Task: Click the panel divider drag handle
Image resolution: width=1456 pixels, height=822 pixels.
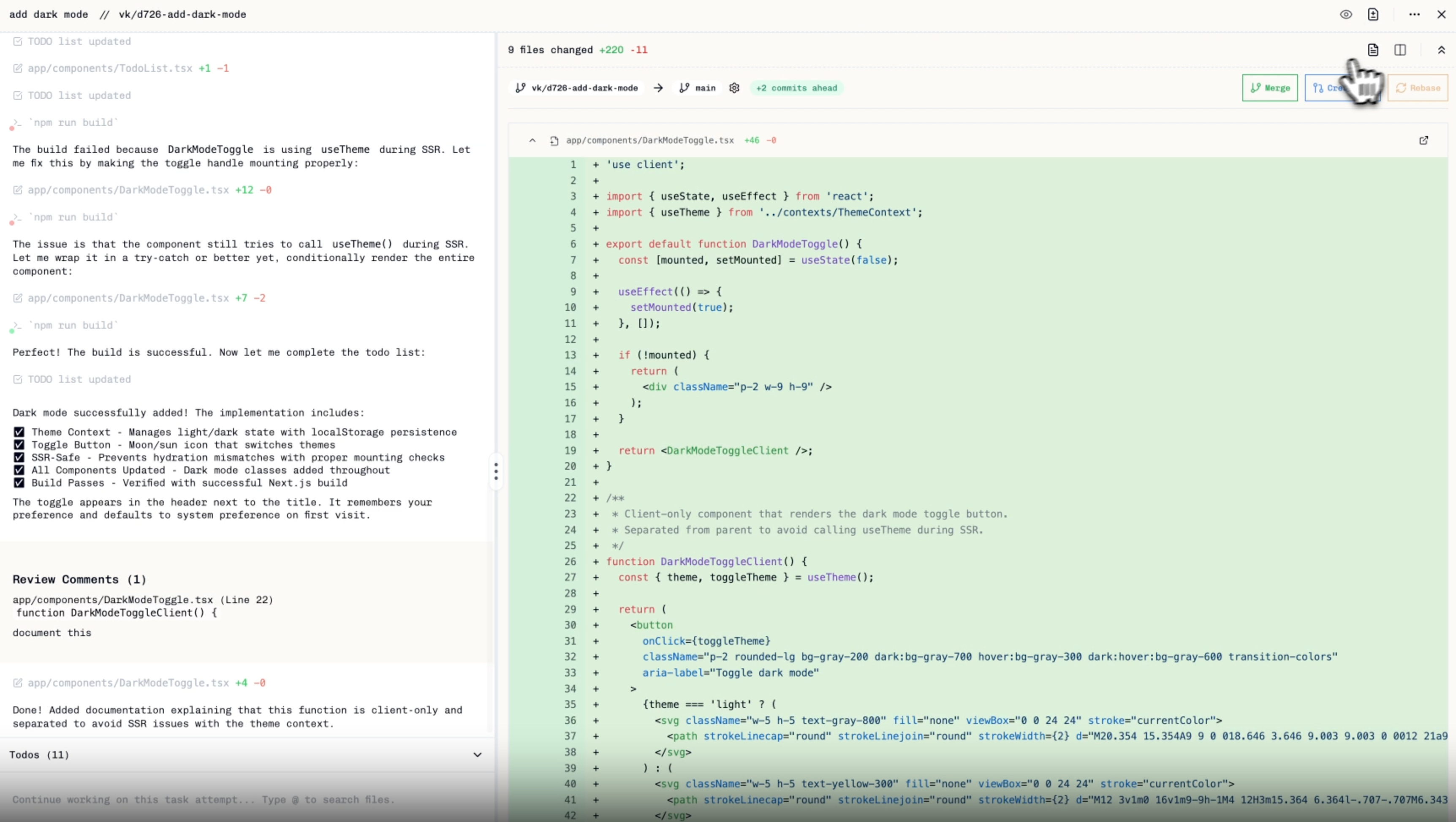Action: 496,471
